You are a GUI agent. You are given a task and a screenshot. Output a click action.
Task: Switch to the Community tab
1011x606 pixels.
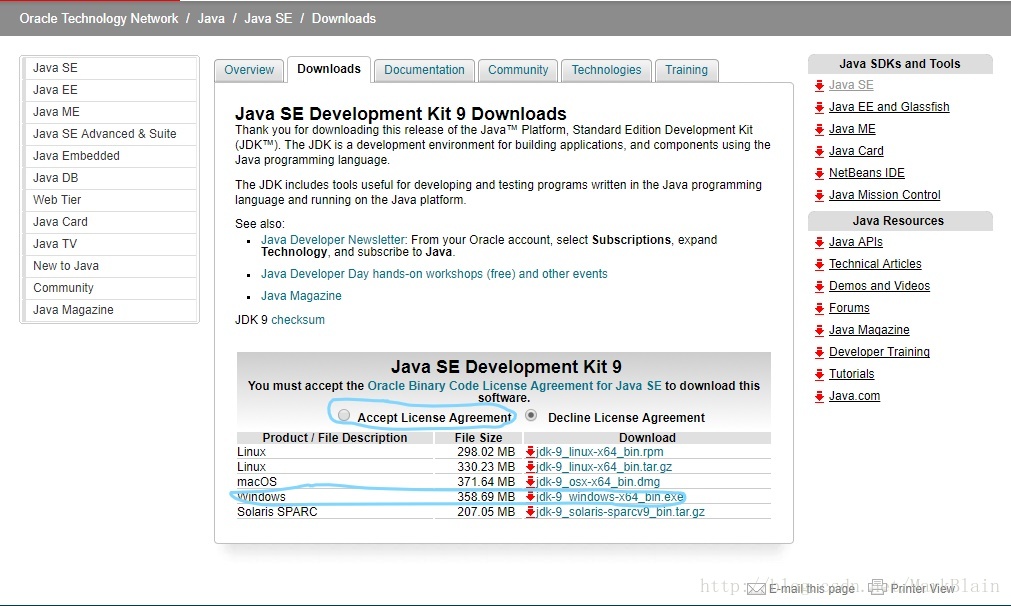coord(518,70)
